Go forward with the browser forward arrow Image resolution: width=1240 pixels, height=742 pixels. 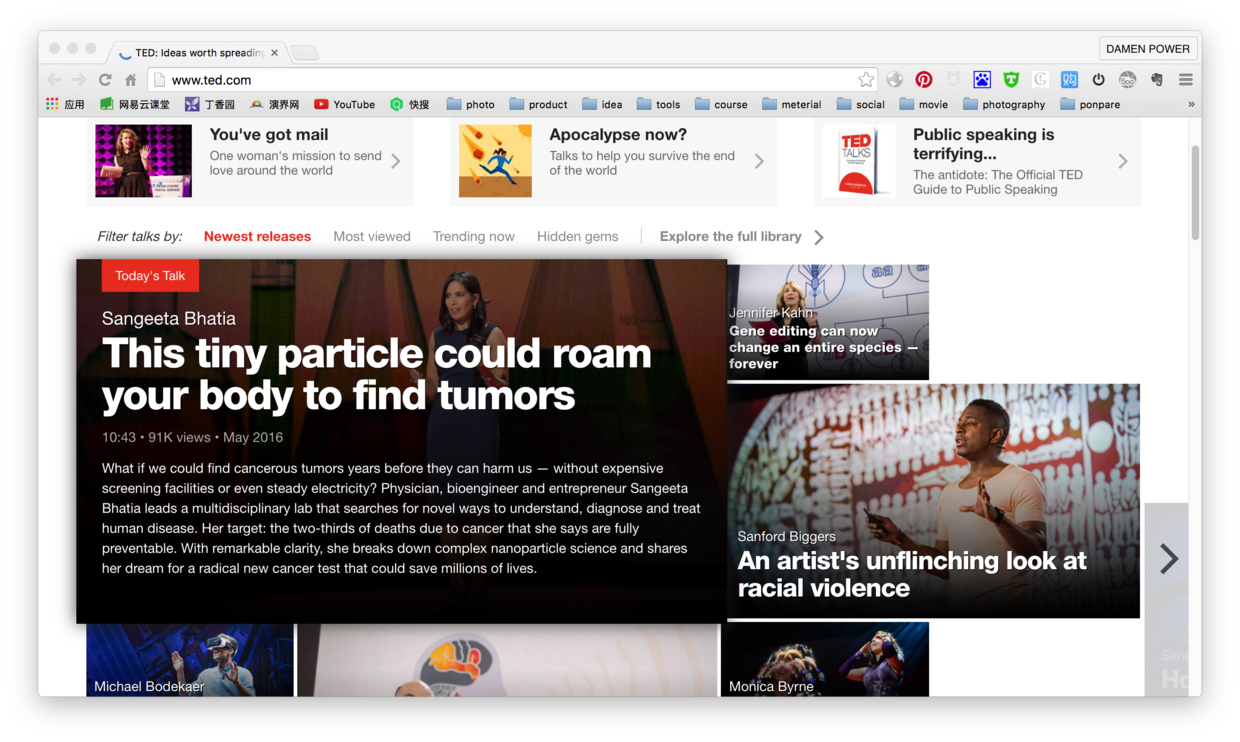79,80
